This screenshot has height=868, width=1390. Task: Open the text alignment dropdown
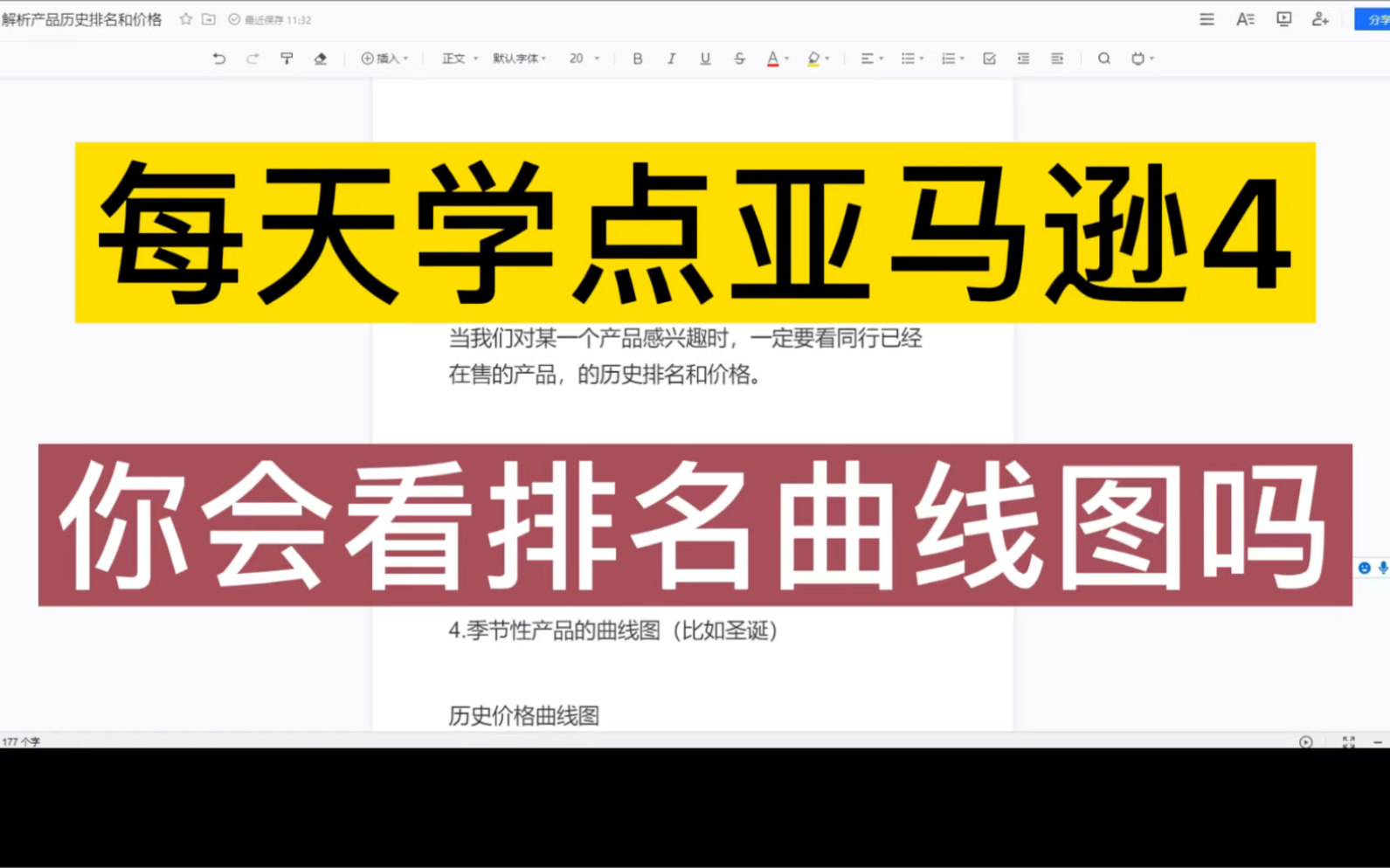[x=871, y=59]
